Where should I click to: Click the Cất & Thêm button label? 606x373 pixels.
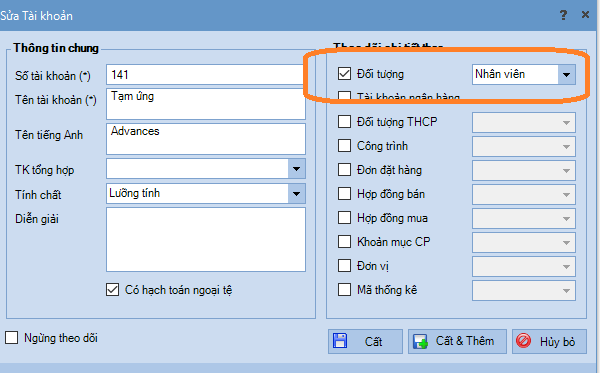coord(465,341)
